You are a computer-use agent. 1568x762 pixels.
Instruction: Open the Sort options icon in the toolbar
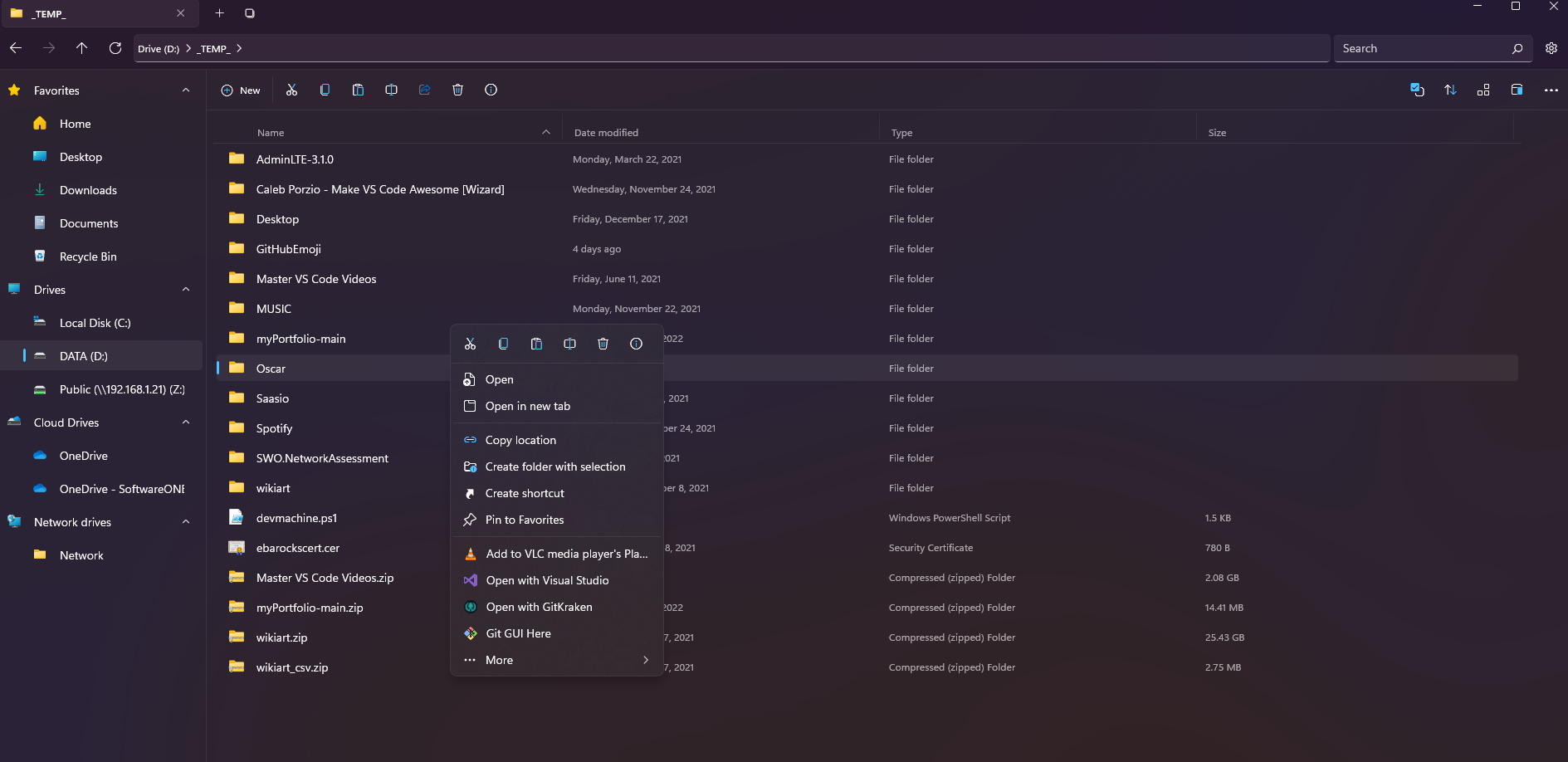click(x=1450, y=90)
